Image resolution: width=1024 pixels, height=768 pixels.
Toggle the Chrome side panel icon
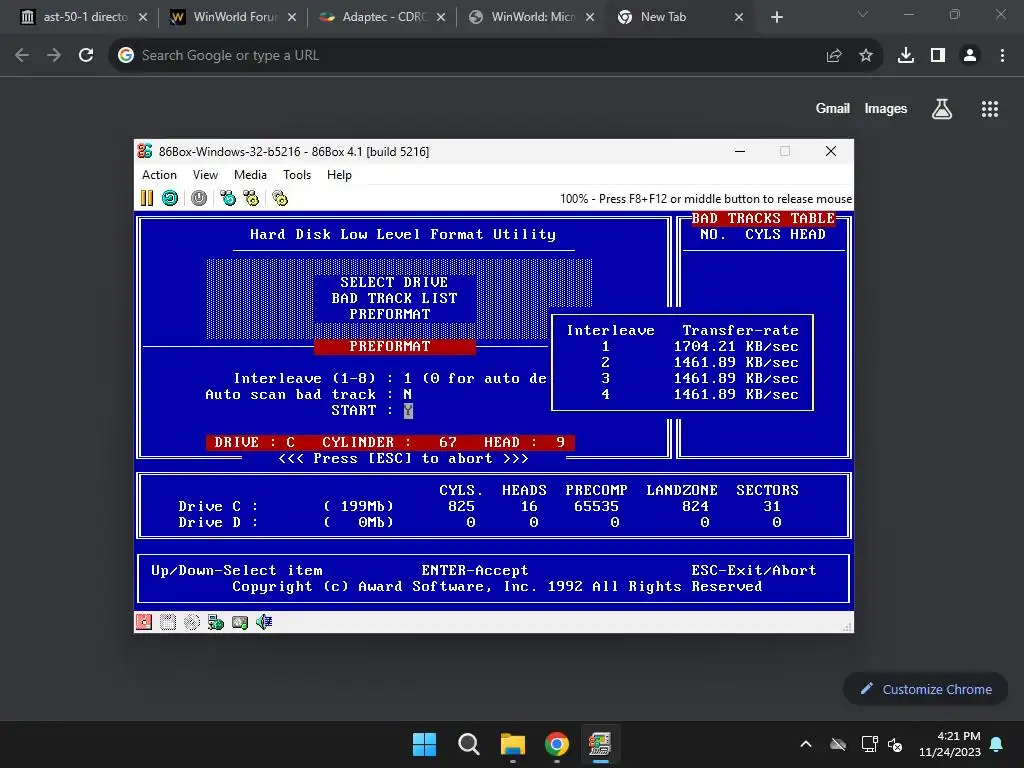tap(938, 56)
